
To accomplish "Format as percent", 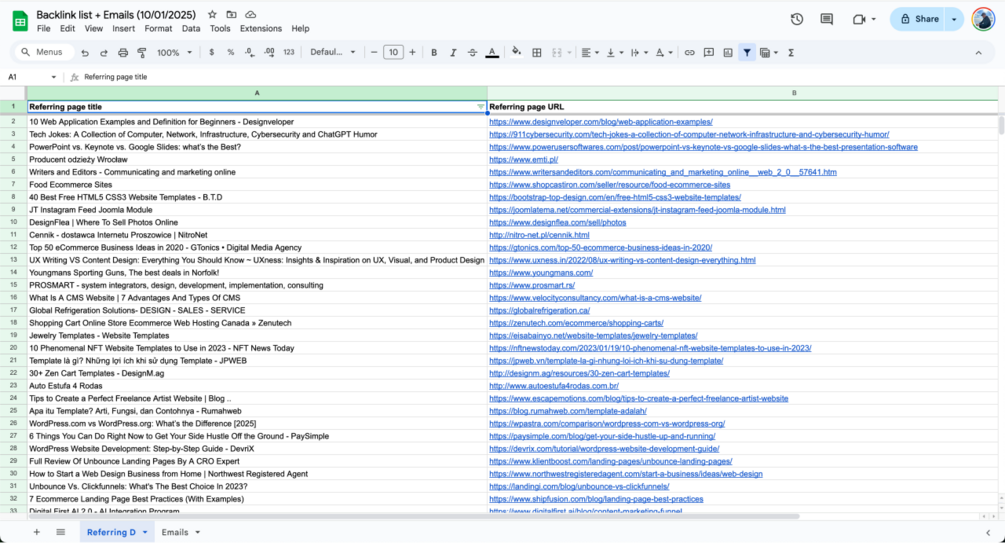I will tap(231, 53).
